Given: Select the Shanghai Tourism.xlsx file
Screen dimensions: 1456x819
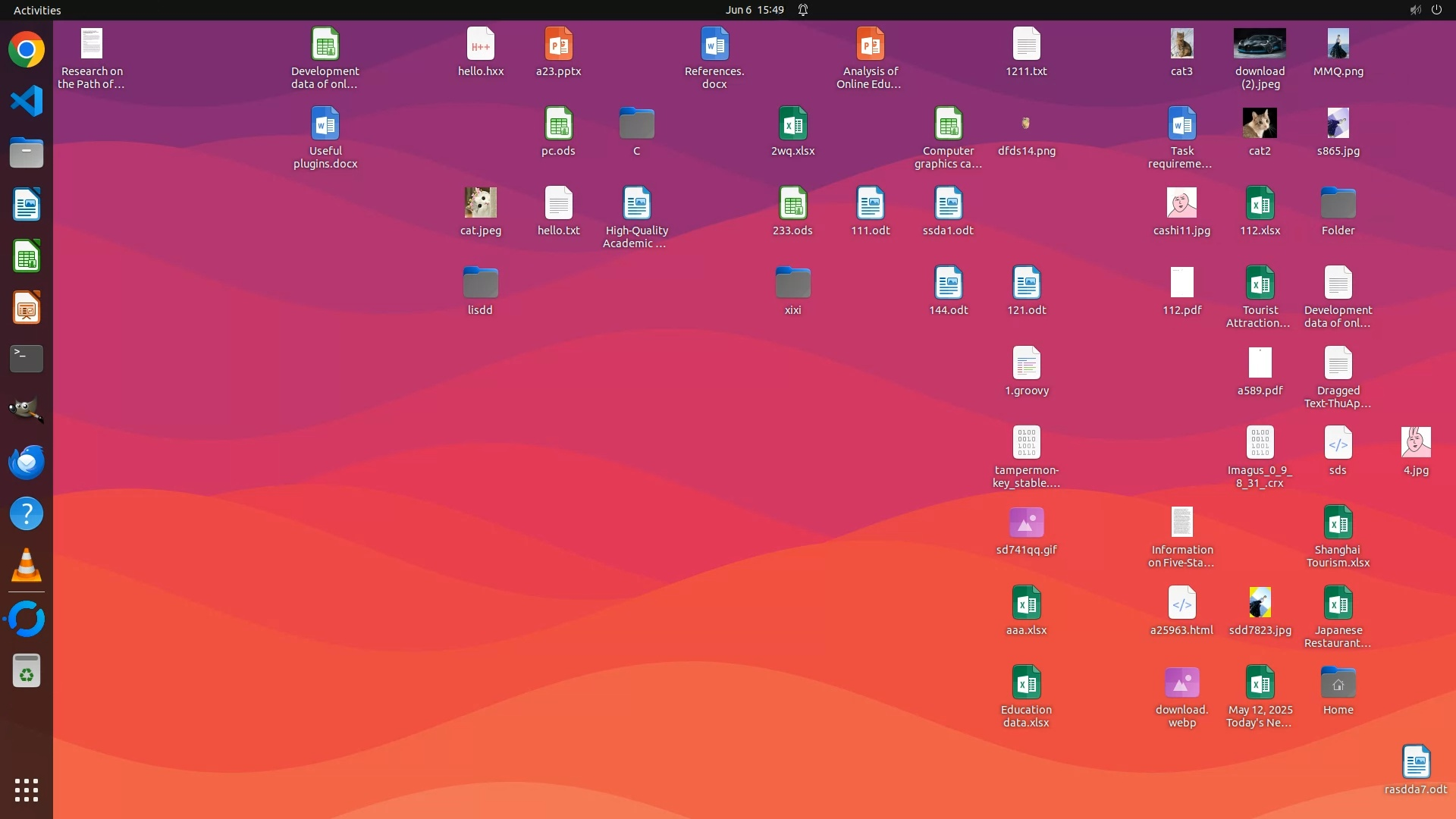Looking at the screenshot, I should (x=1338, y=523).
